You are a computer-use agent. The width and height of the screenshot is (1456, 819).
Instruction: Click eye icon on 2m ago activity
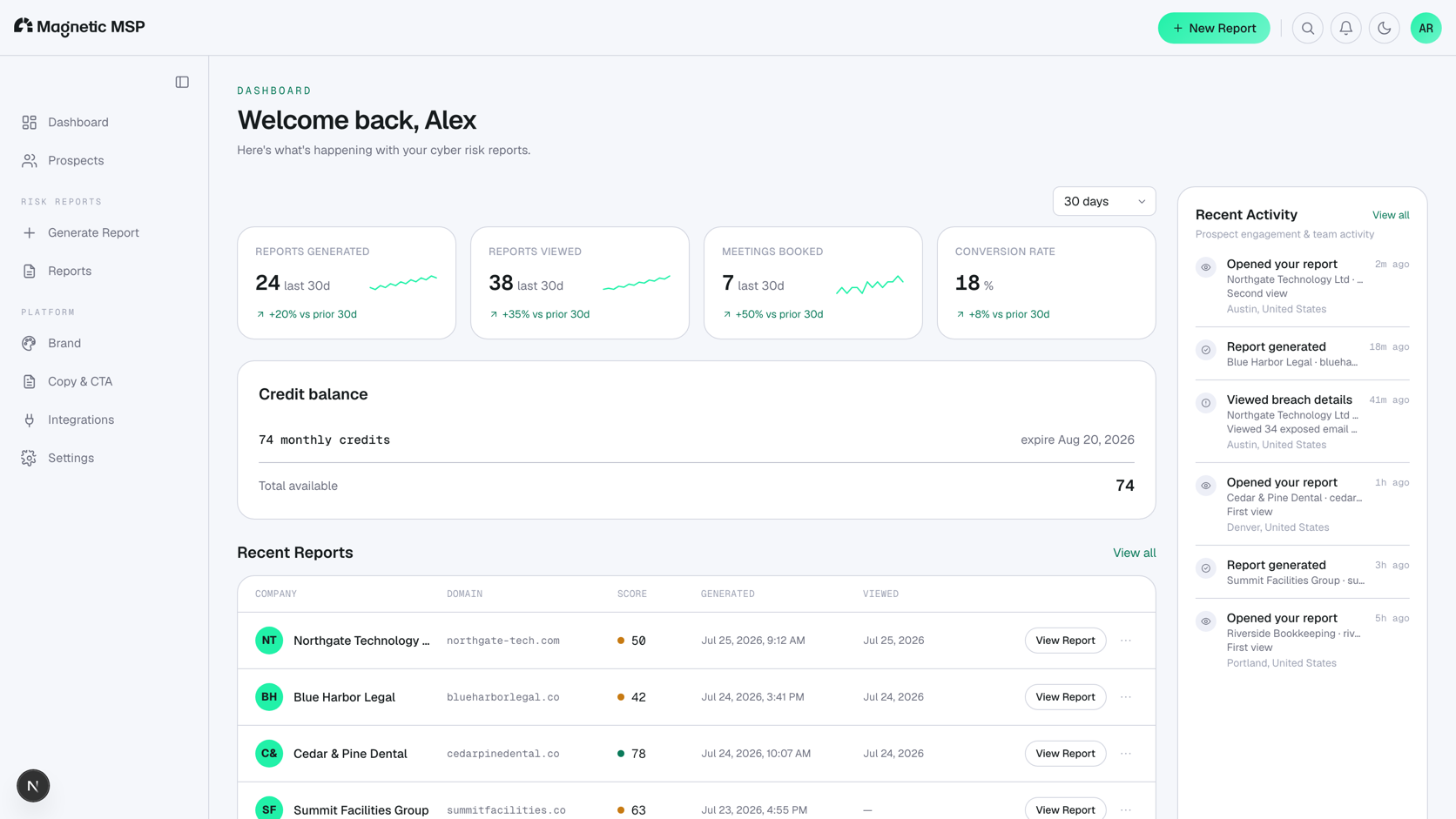(1206, 267)
